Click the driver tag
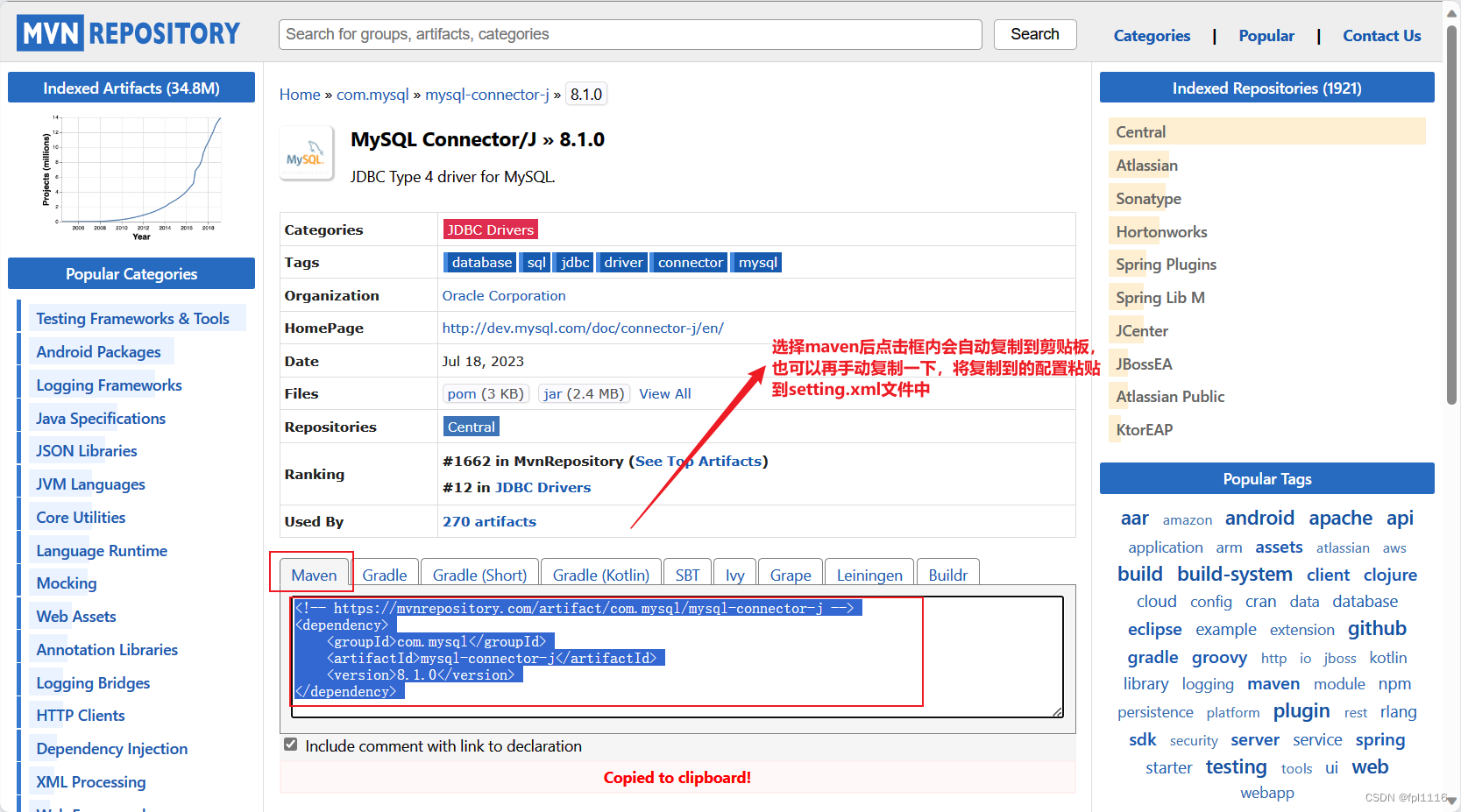 click(x=623, y=262)
